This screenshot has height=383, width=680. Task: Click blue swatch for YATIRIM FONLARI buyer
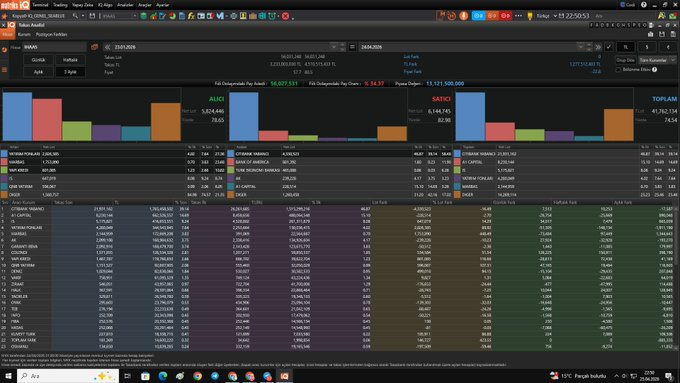click(x=4, y=154)
